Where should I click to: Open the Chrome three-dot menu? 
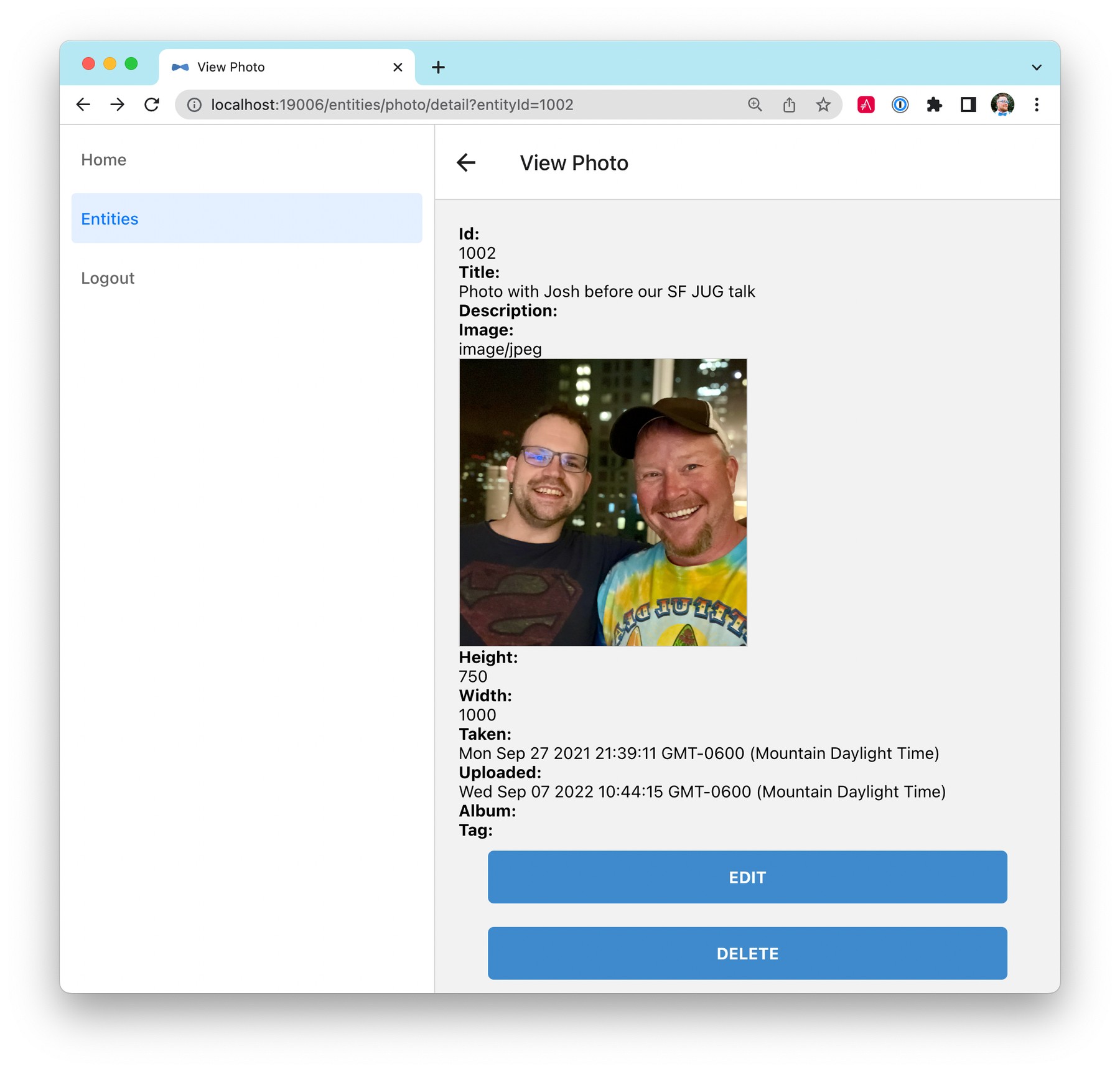point(1037,105)
